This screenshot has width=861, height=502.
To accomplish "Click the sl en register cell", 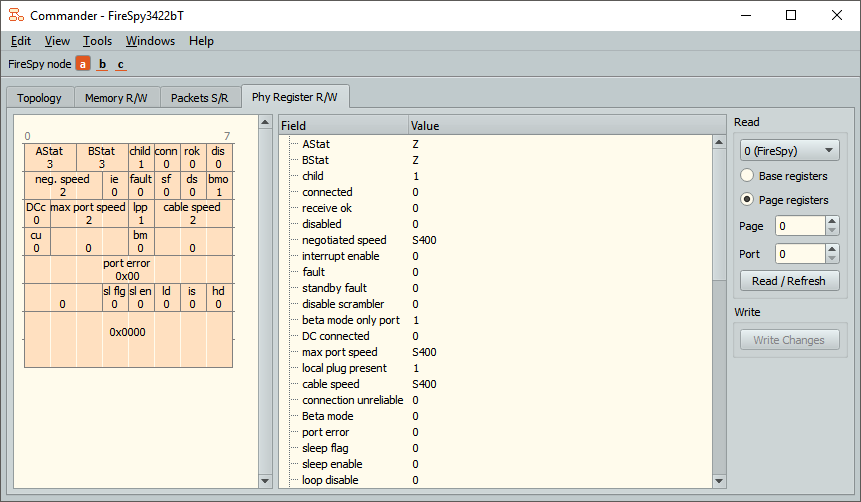I will pos(141,298).
